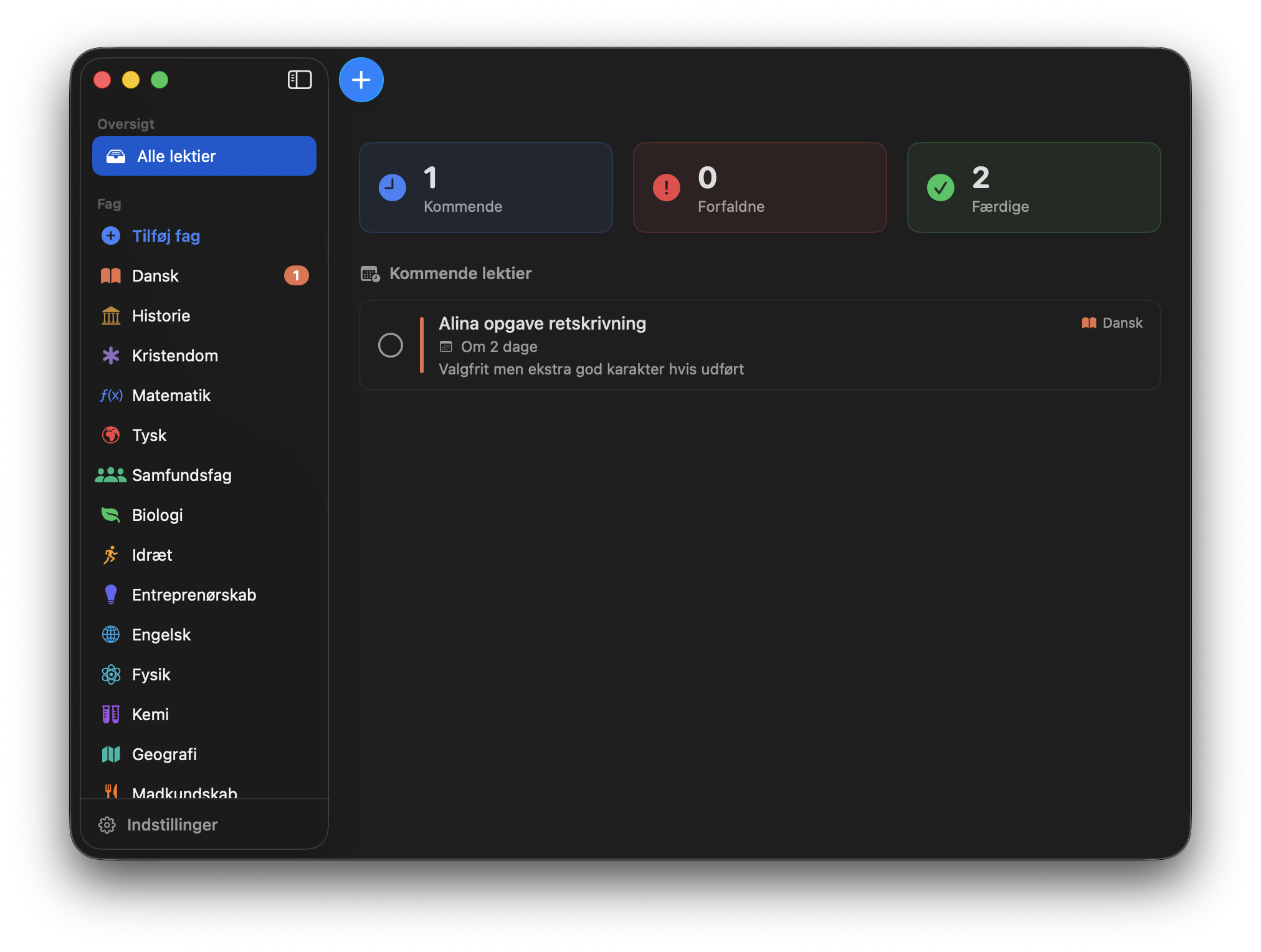This screenshot has width=1261, height=952.
Task: Select the Matematik f(x) subject icon
Action: click(x=111, y=395)
